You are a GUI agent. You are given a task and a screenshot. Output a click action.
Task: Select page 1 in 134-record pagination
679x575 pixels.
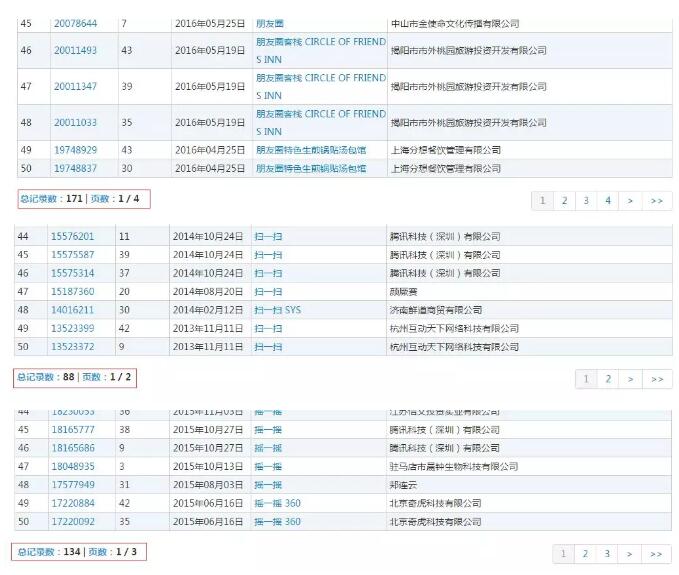[x=563, y=553]
